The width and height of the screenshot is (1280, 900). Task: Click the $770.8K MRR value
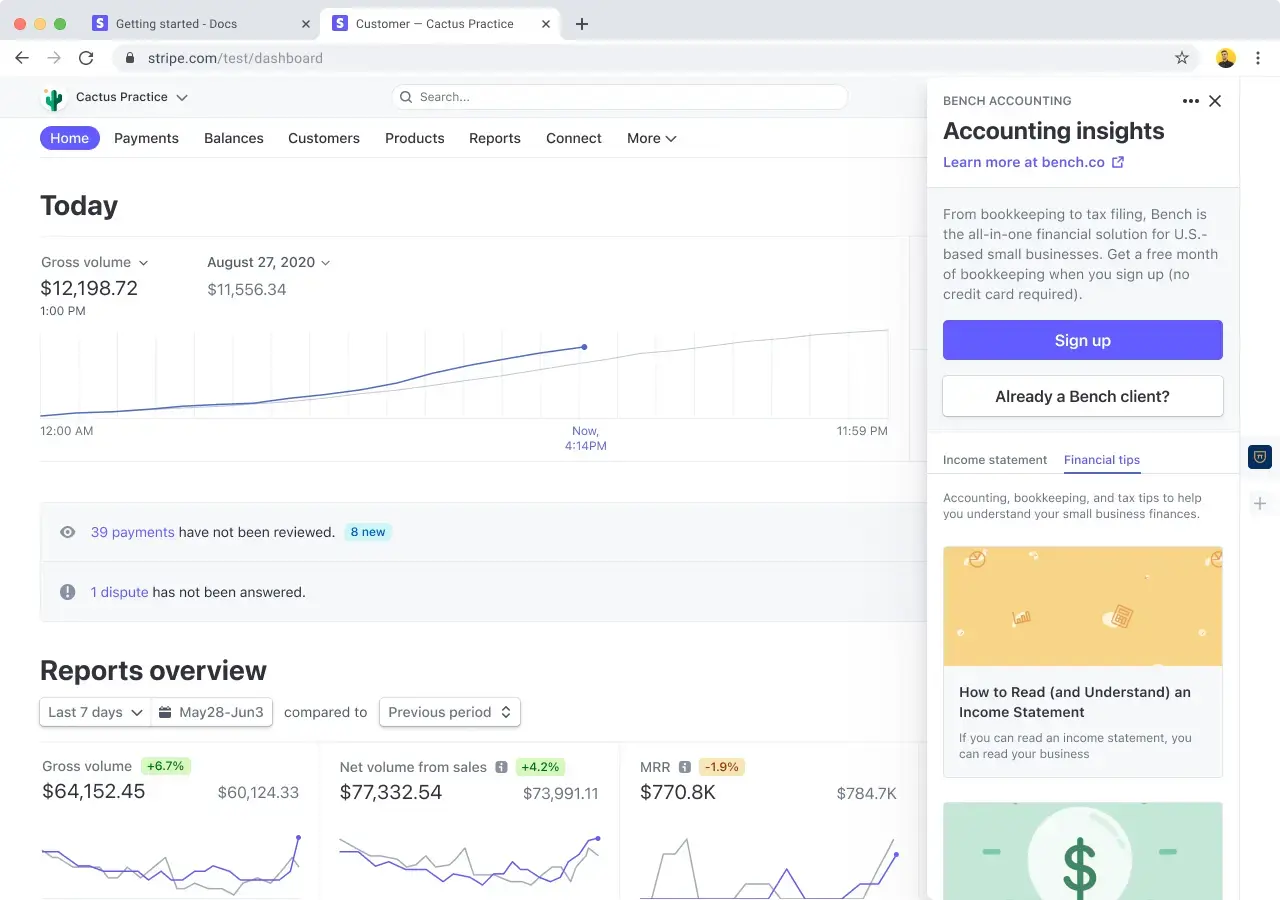click(x=678, y=792)
